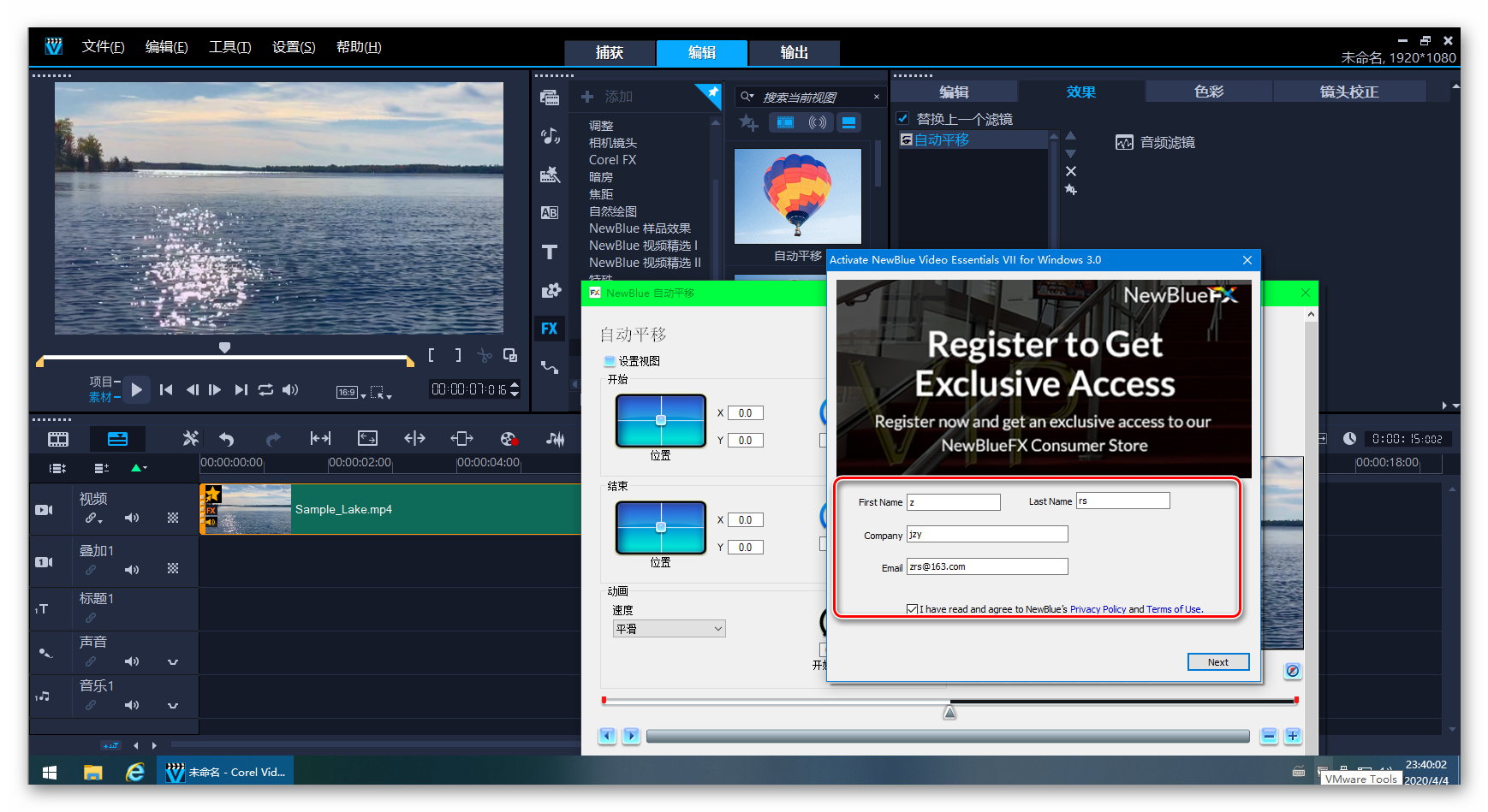Image resolution: width=1488 pixels, height=812 pixels.
Task: Switch to the 捕获 workspace tab
Action: [610, 53]
